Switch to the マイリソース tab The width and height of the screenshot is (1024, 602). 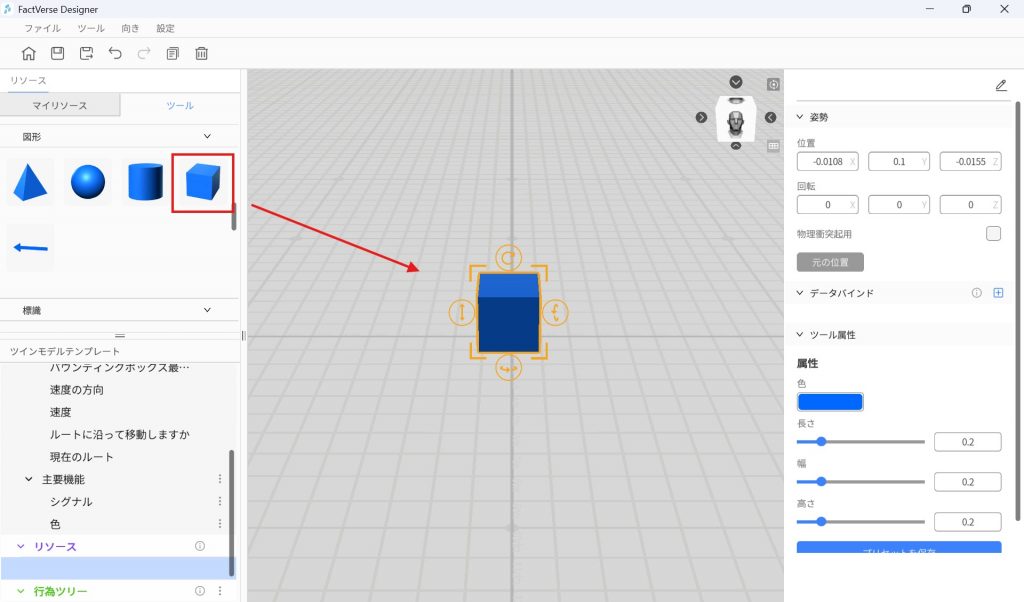(x=60, y=105)
